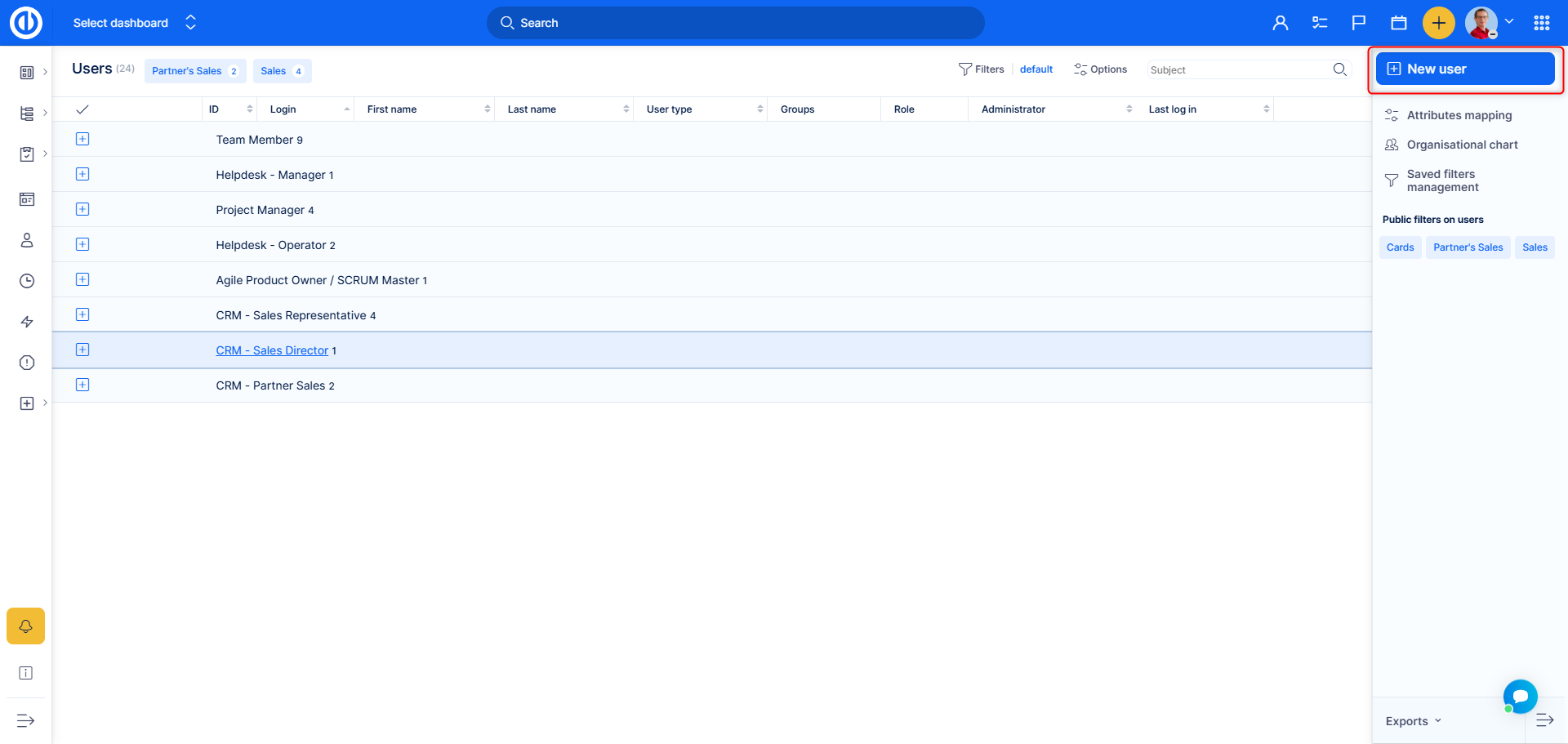Screen dimensions: 1568x744
Task: Open the Exports dropdown
Action: (x=1414, y=721)
